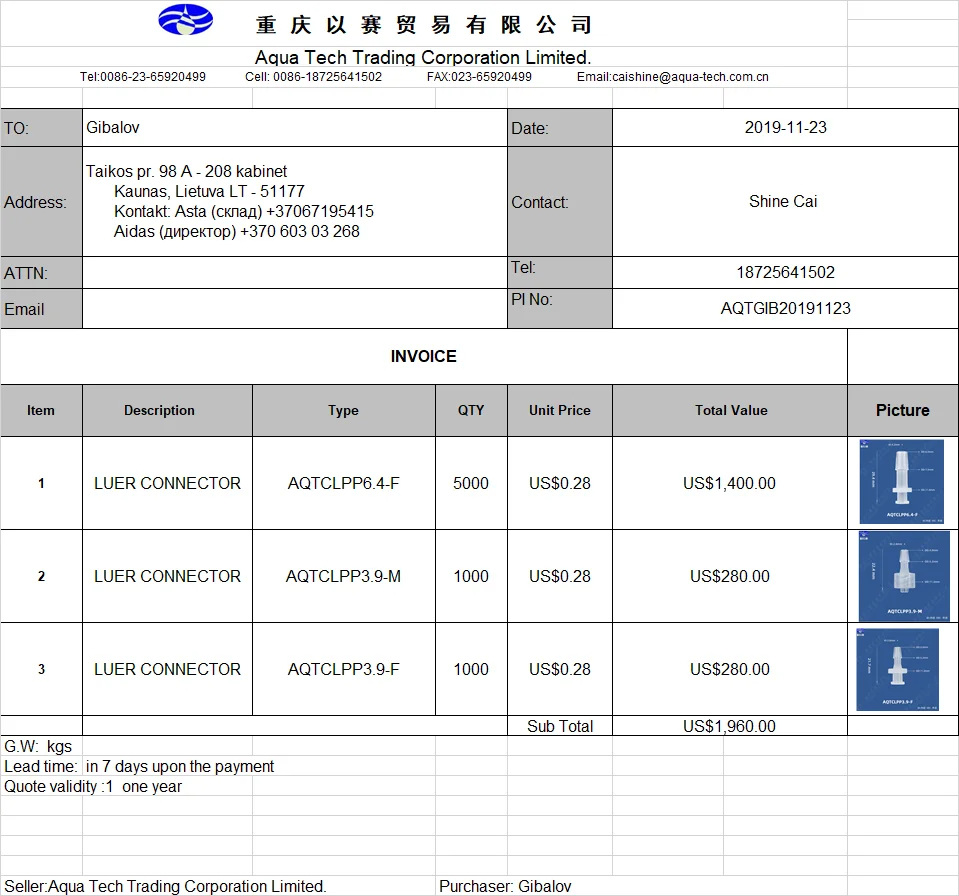Select the Address: label cell
Image resolution: width=959 pixels, height=896 pixels.
click(x=42, y=202)
